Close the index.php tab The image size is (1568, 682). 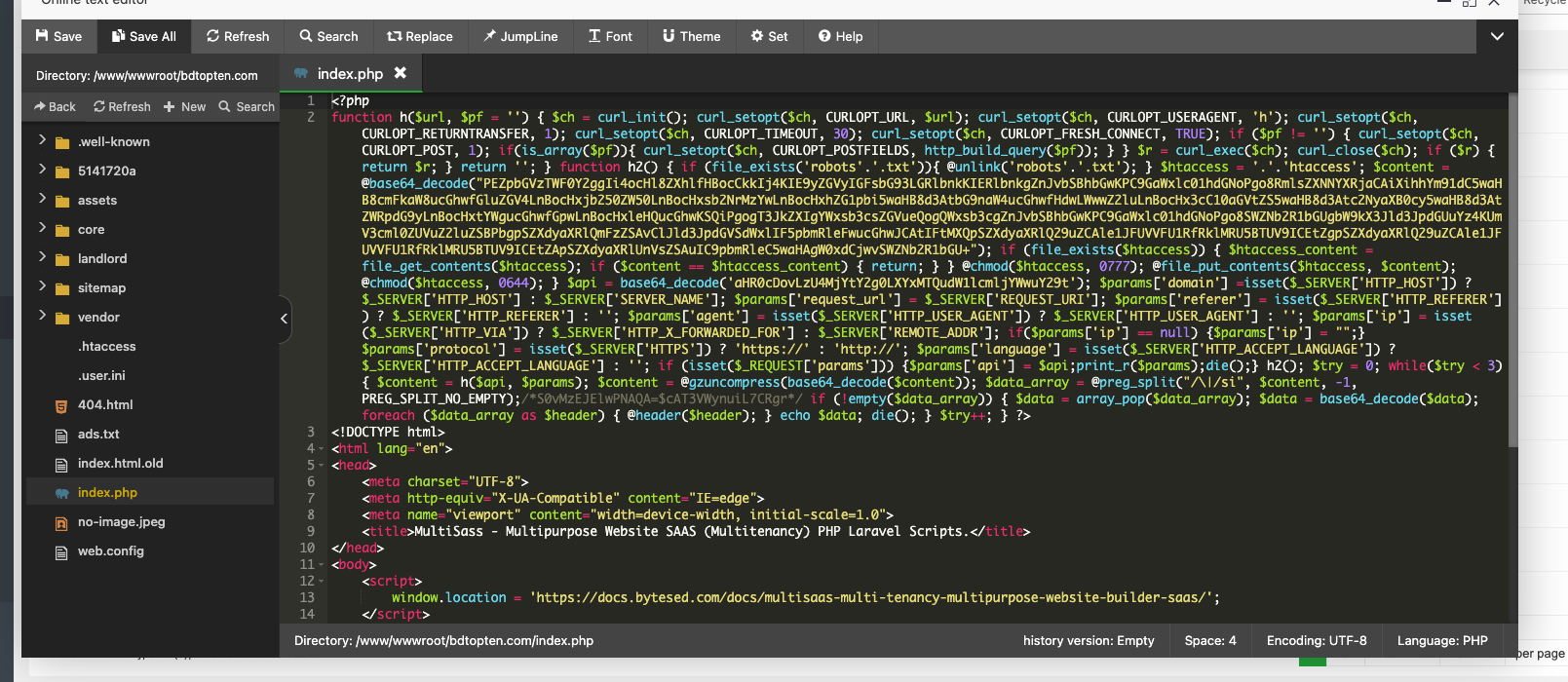coord(400,73)
